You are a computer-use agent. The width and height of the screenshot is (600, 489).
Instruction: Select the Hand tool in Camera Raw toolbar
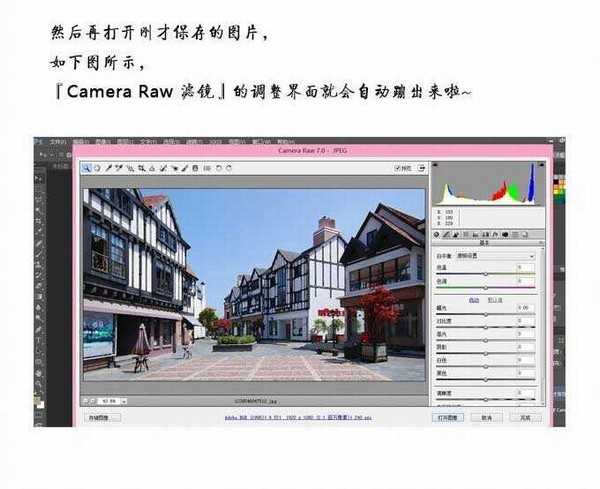coord(97,168)
